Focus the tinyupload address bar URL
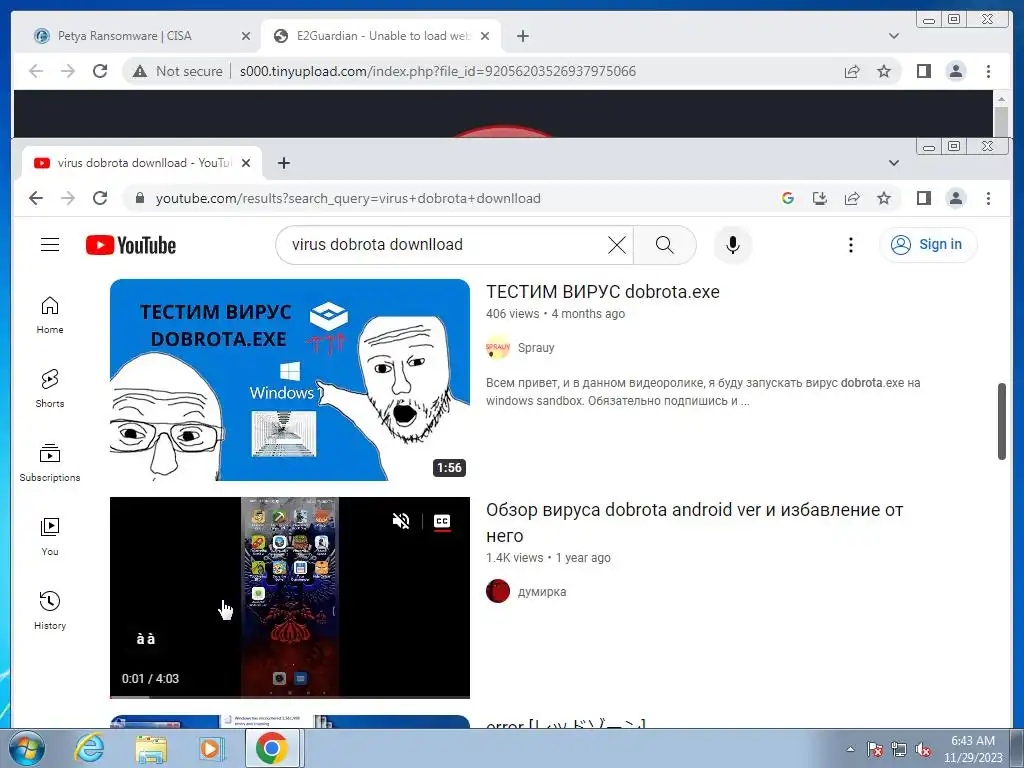Viewport: 1024px width, 768px height. [438, 71]
